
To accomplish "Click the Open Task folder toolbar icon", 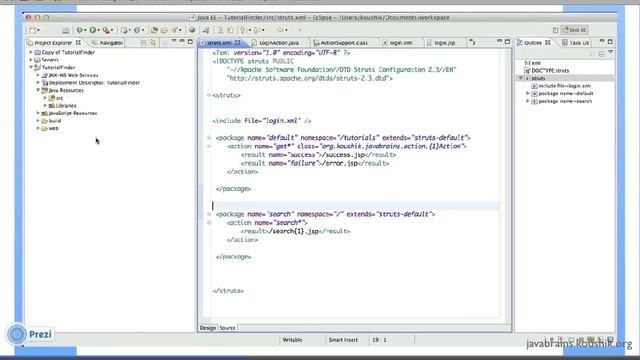I will [164, 30].
